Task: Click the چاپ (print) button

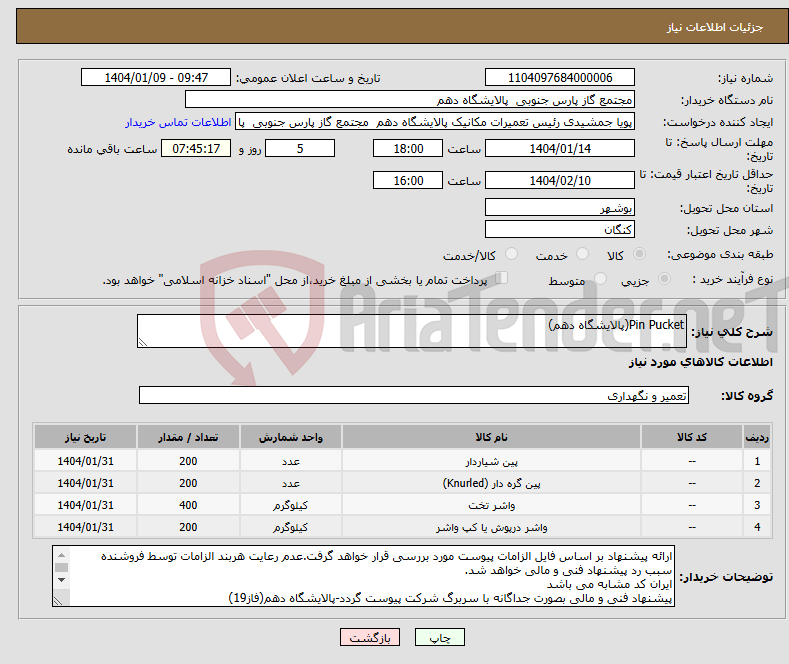Action: [x=439, y=637]
